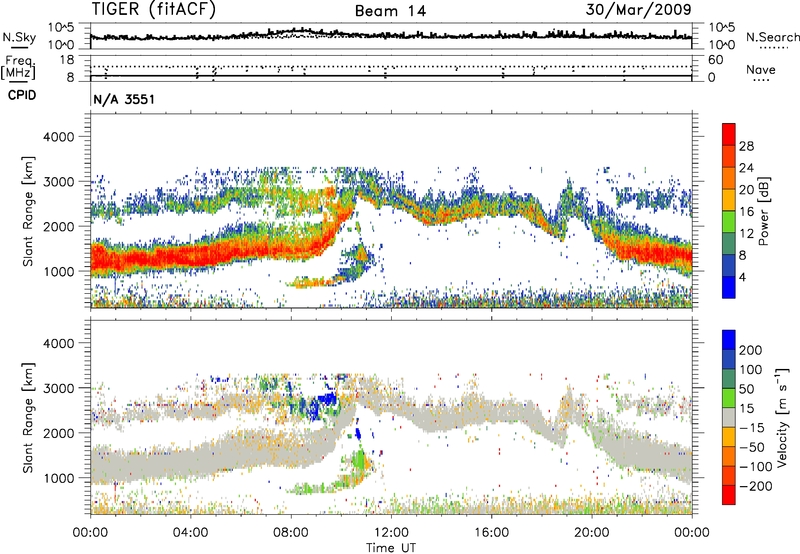Pick the light green 15–50 Velocity colorbar segment
Image resolution: width=800 pixels, height=554 pixels.
[x=729, y=398]
